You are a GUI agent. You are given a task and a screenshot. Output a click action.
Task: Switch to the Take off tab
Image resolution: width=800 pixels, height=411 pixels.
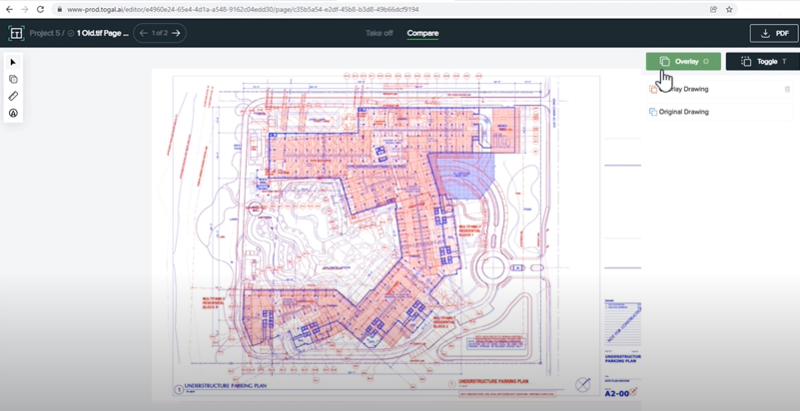(x=379, y=33)
